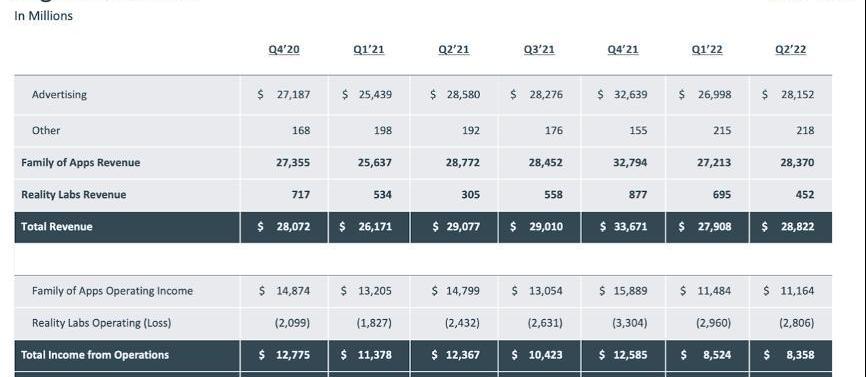
Task: Select the Q3'21 column header
Action: pyautogui.click(x=538, y=50)
